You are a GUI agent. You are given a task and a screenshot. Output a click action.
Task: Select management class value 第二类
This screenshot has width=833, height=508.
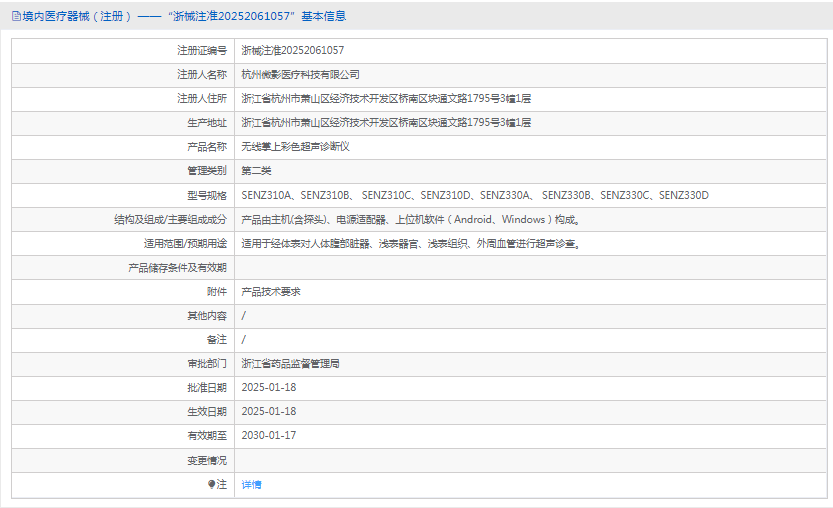pyautogui.click(x=256, y=171)
